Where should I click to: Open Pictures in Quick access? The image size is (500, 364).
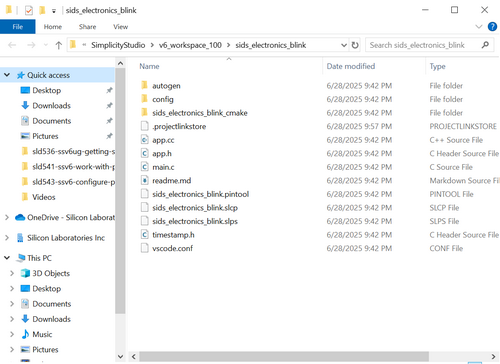39,136
